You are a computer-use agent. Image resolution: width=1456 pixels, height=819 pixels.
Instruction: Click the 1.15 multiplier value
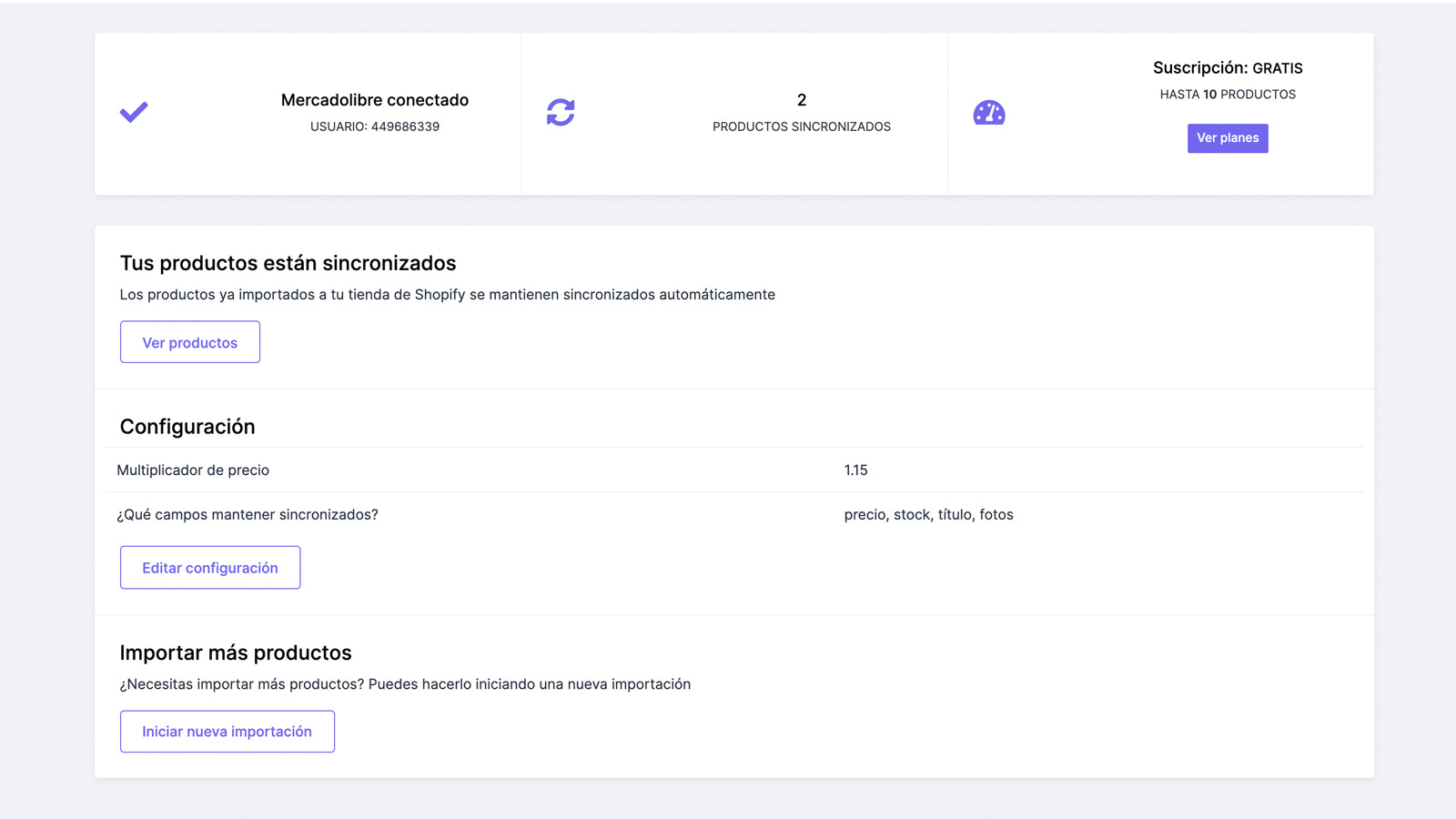point(856,470)
